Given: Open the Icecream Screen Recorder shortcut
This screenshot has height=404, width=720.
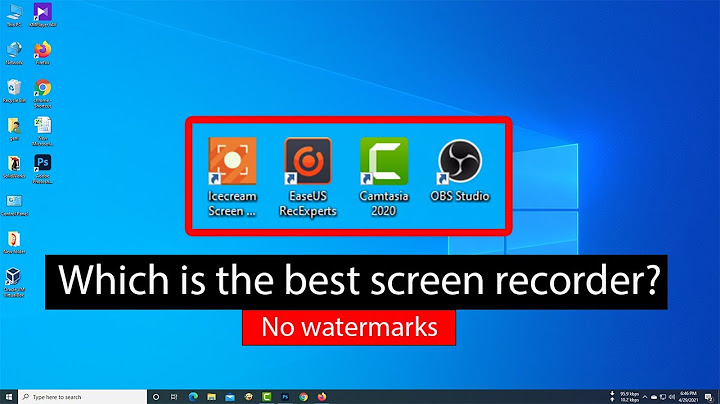Looking at the screenshot, I should pyautogui.click(x=232, y=177).
